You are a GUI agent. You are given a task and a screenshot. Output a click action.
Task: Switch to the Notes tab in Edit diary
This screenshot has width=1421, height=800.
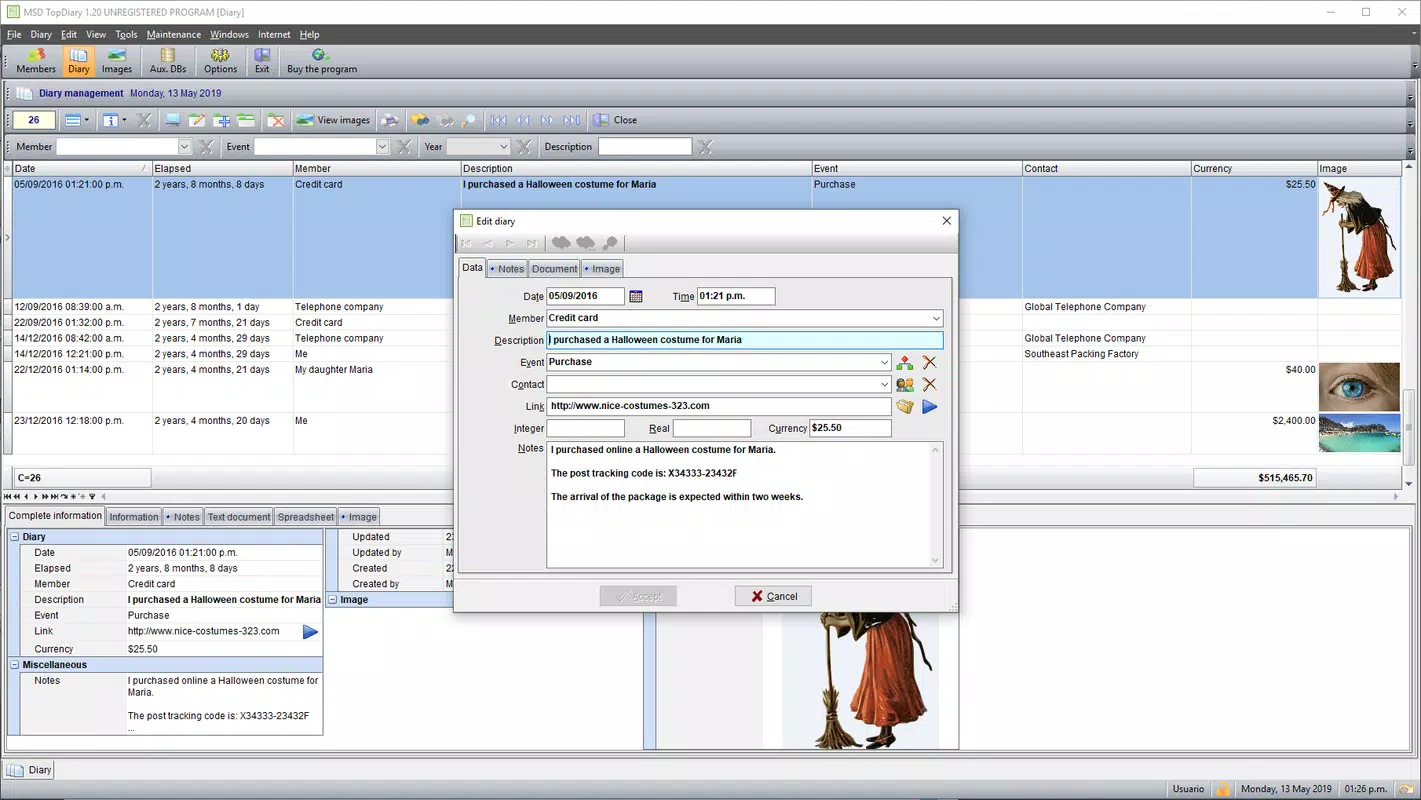click(507, 269)
